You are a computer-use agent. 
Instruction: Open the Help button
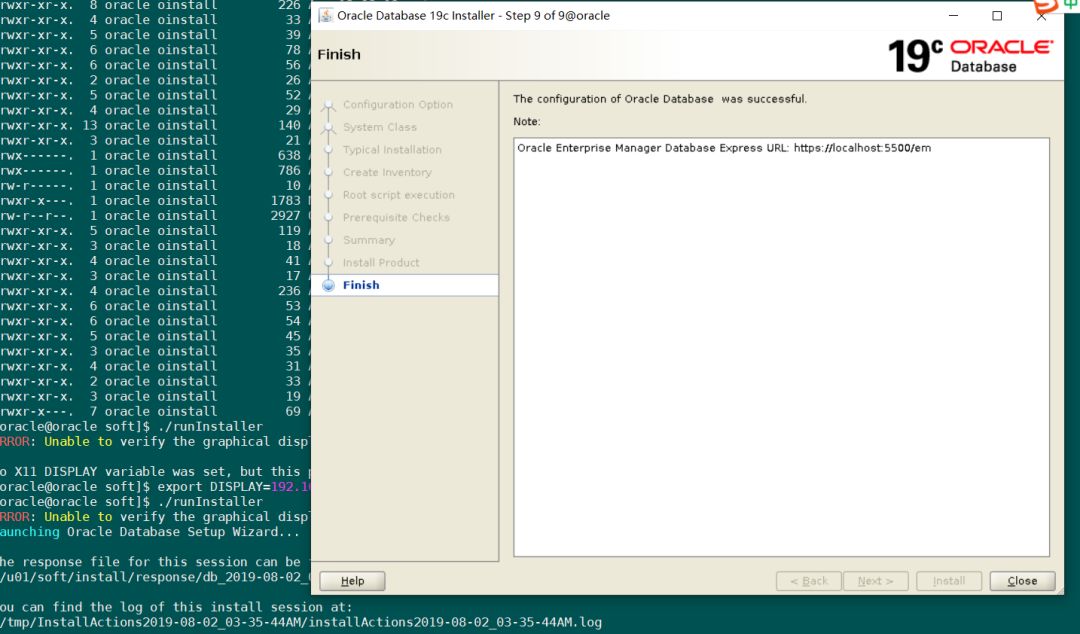click(x=352, y=581)
